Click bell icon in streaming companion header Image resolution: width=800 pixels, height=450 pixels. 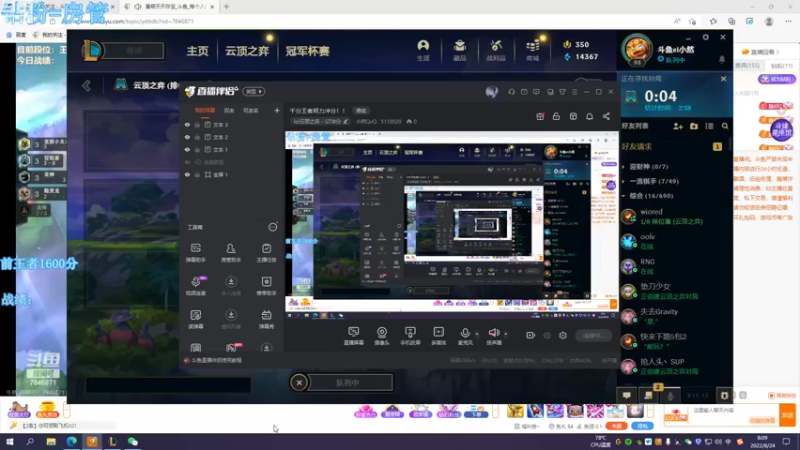(x=589, y=117)
